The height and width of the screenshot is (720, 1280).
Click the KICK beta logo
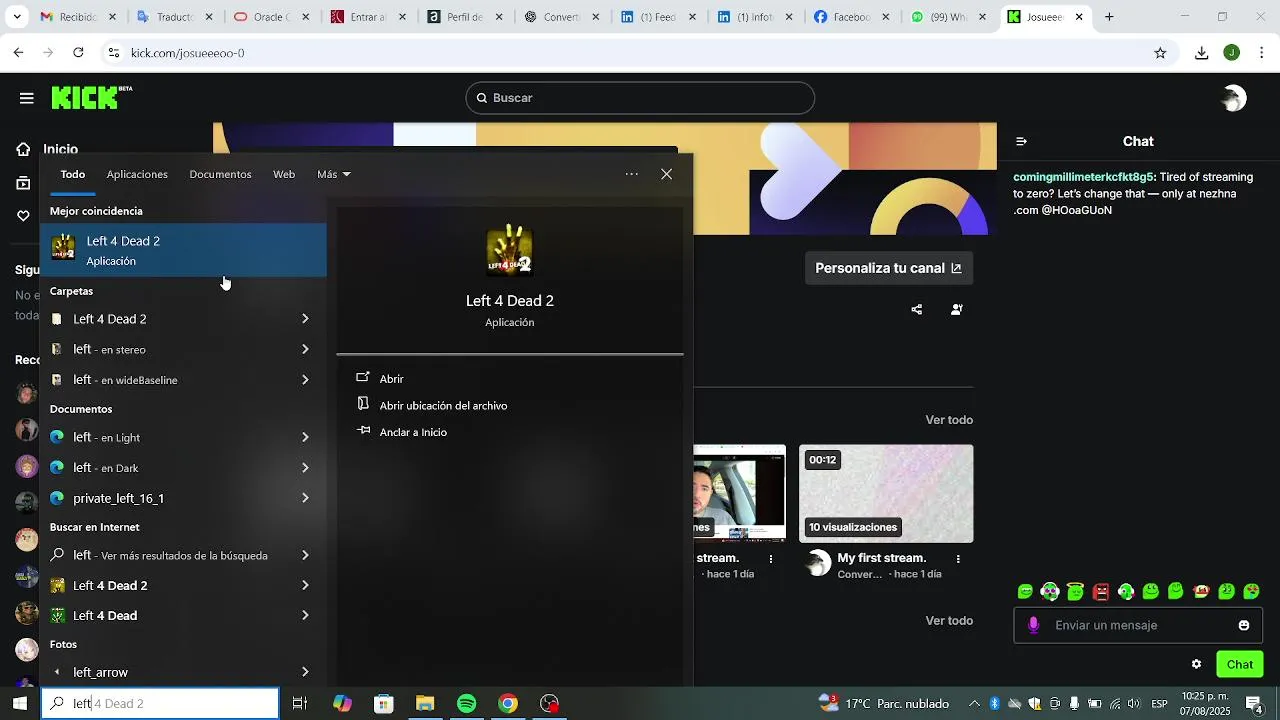point(91,97)
